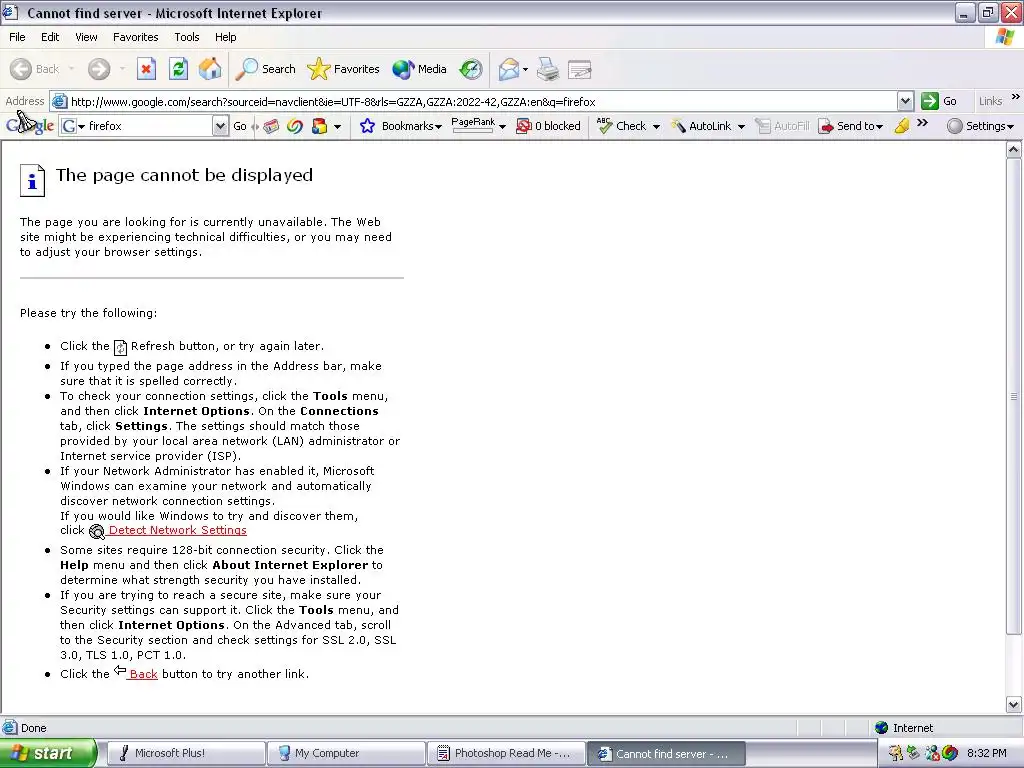1024x768 pixels.
Task: Open Google toolbar Settings menu
Action: [981, 126]
